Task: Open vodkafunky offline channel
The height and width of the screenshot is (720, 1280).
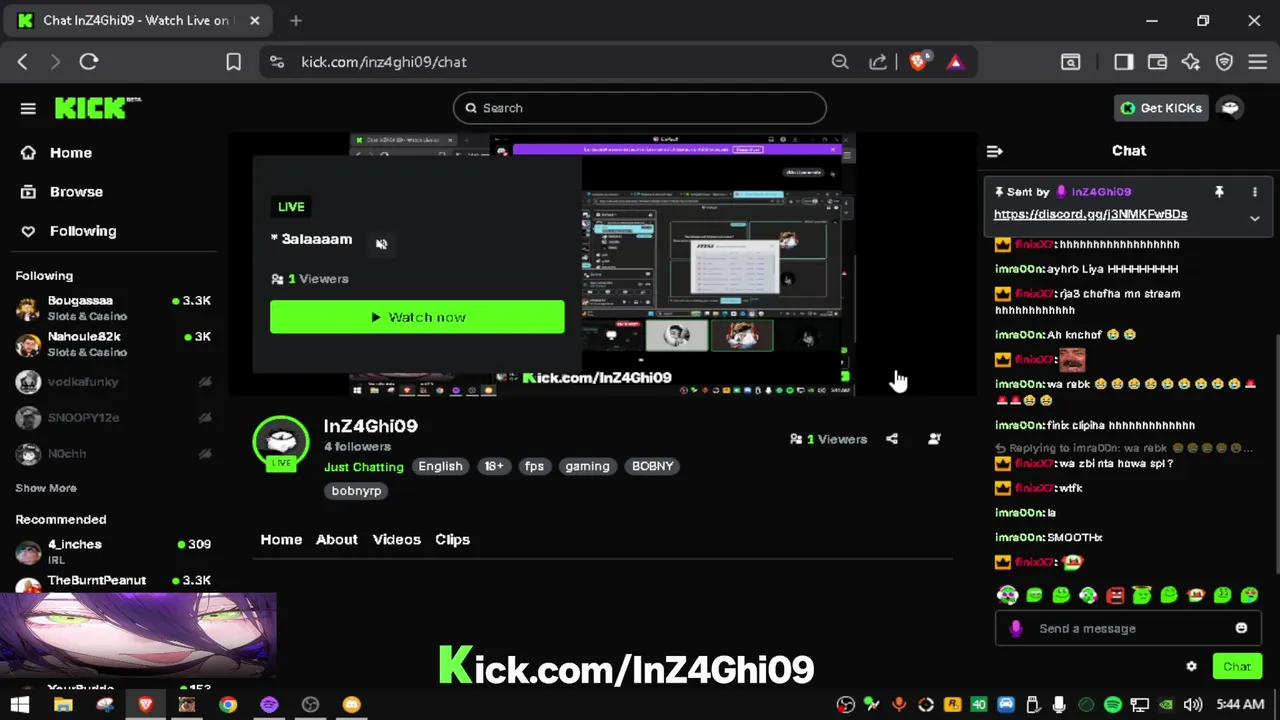Action: click(114, 382)
